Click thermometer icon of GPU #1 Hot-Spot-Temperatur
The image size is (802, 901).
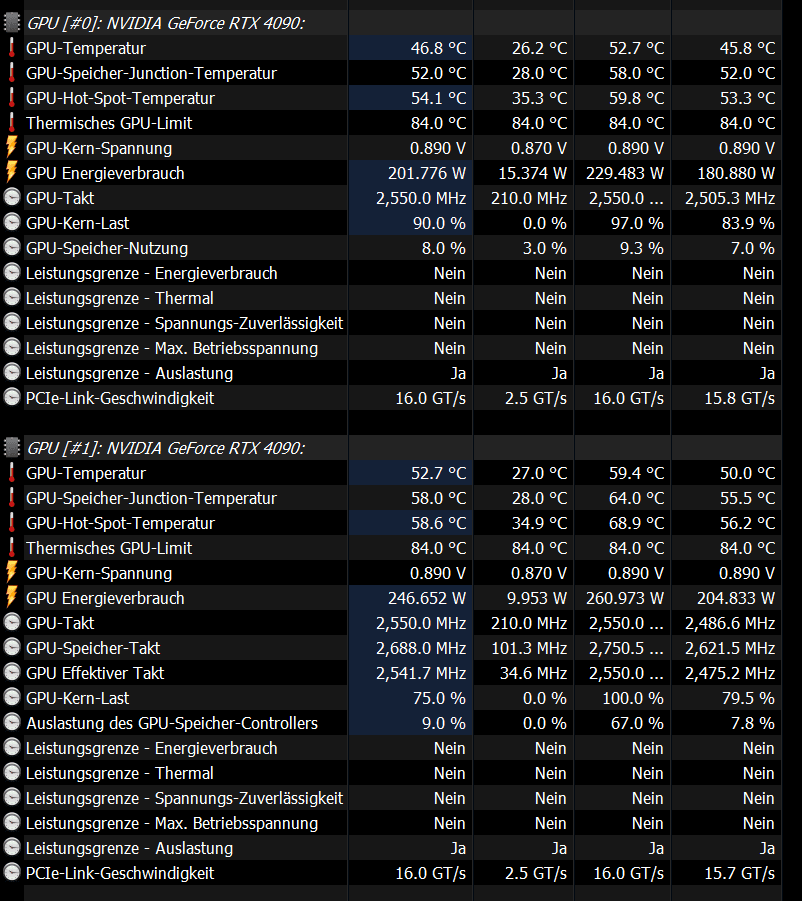11,523
